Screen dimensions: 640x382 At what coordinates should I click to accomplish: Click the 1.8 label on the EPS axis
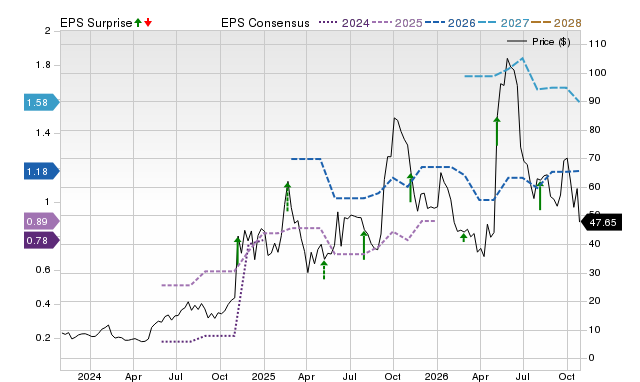click(43, 65)
